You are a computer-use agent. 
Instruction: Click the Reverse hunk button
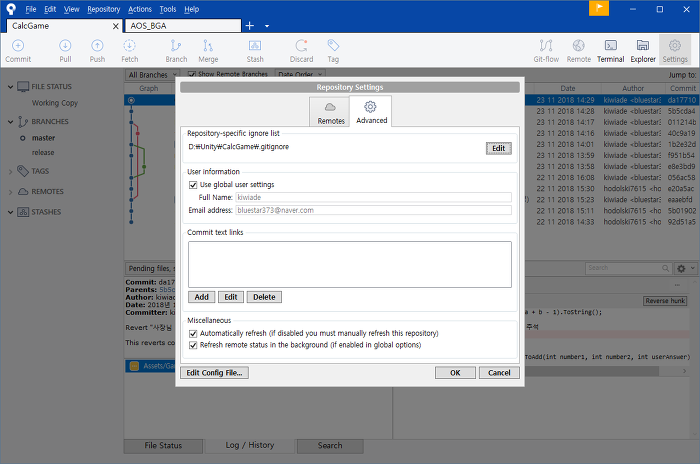coord(665,301)
